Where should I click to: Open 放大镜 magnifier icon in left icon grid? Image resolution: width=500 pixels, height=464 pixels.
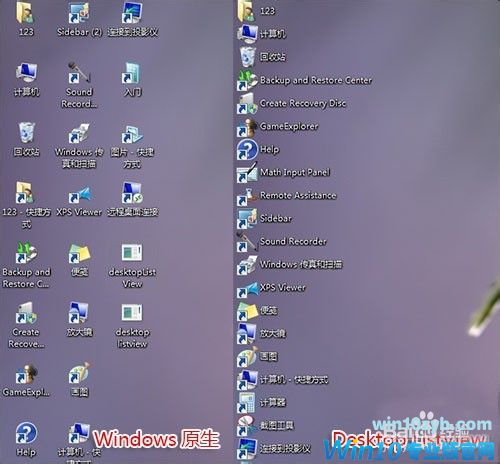tap(79, 313)
